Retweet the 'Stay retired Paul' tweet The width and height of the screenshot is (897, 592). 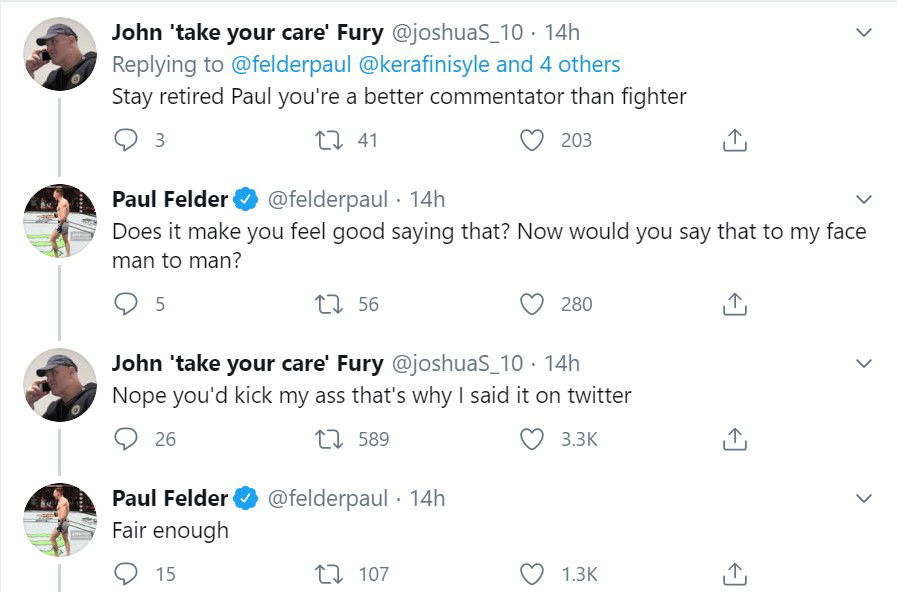point(329,141)
